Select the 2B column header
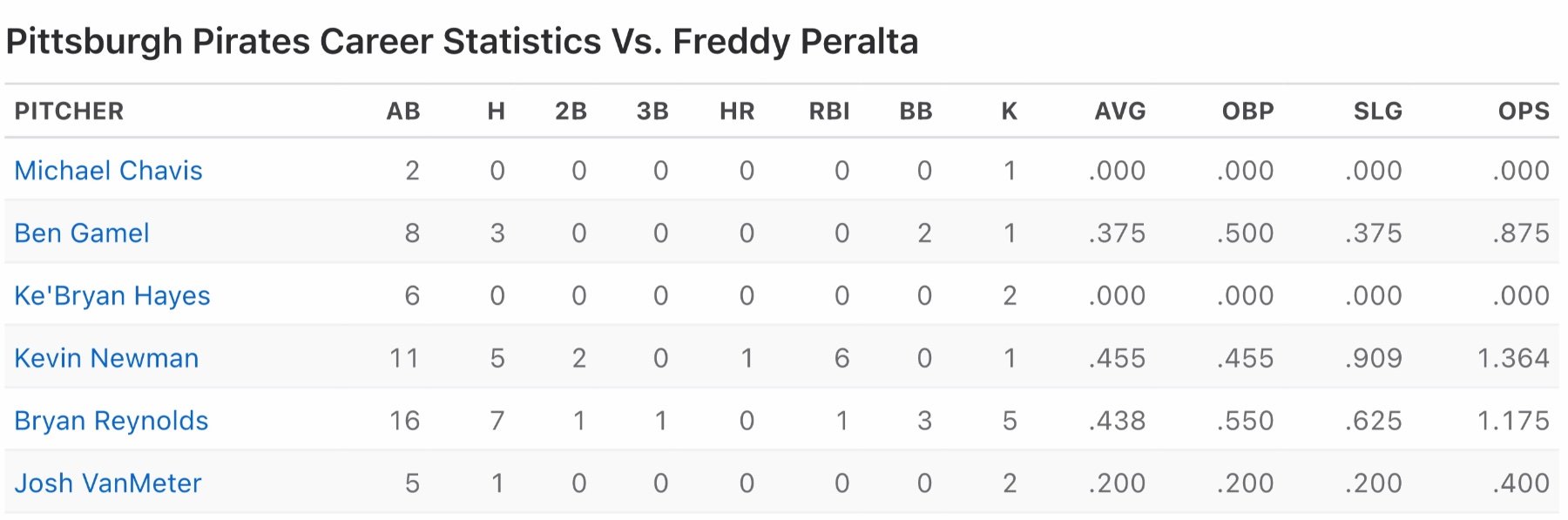Image resolution: width=1568 pixels, height=520 pixels. point(571,111)
